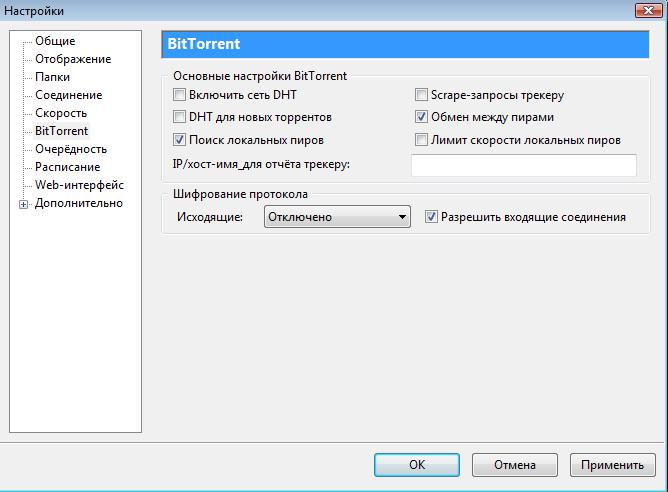Enable 'Scrape-запросы трекеру' checkbox

pos(421,95)
